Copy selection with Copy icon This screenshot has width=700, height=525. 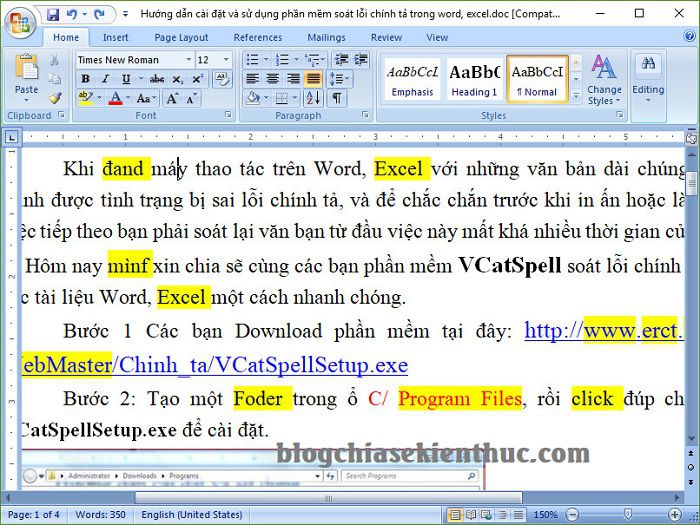tap(54, 79)
